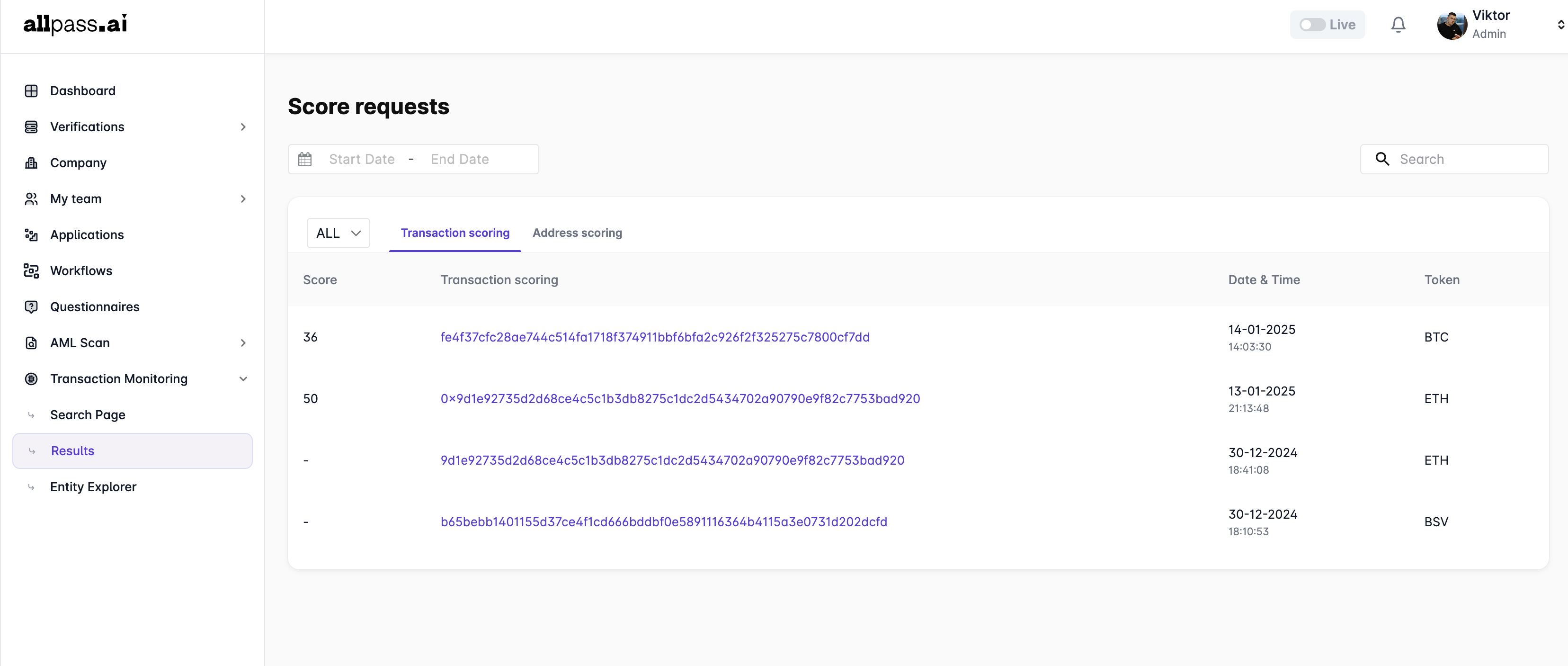This screenshot has height=666, width=1568.
Task: Click the Company building icon
Action: click(31, 162)
